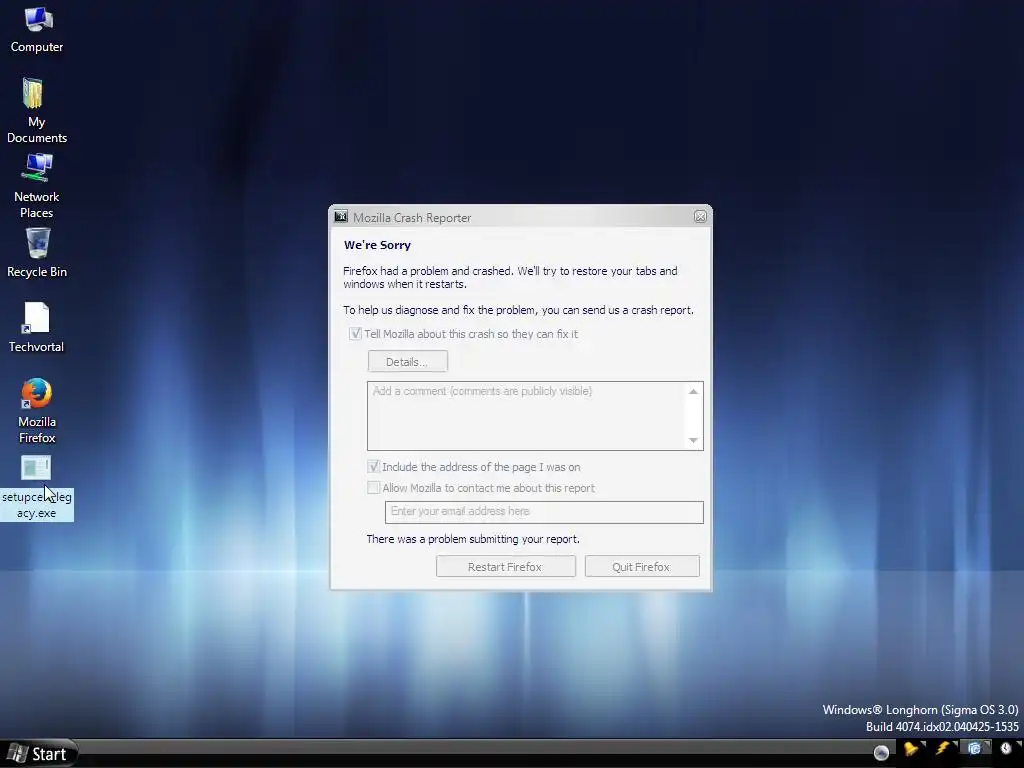Select the Recycle Bin icon

37,252
